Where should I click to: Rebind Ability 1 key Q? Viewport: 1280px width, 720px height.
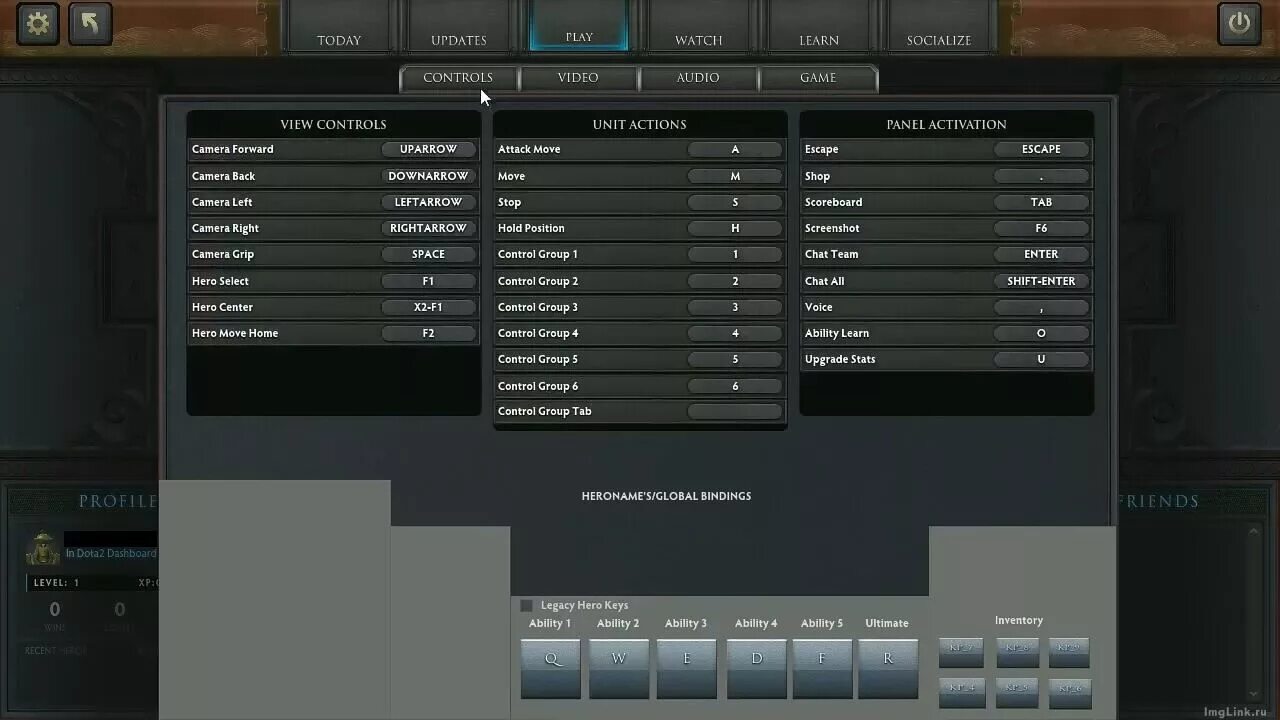click(x=551, y=667)
